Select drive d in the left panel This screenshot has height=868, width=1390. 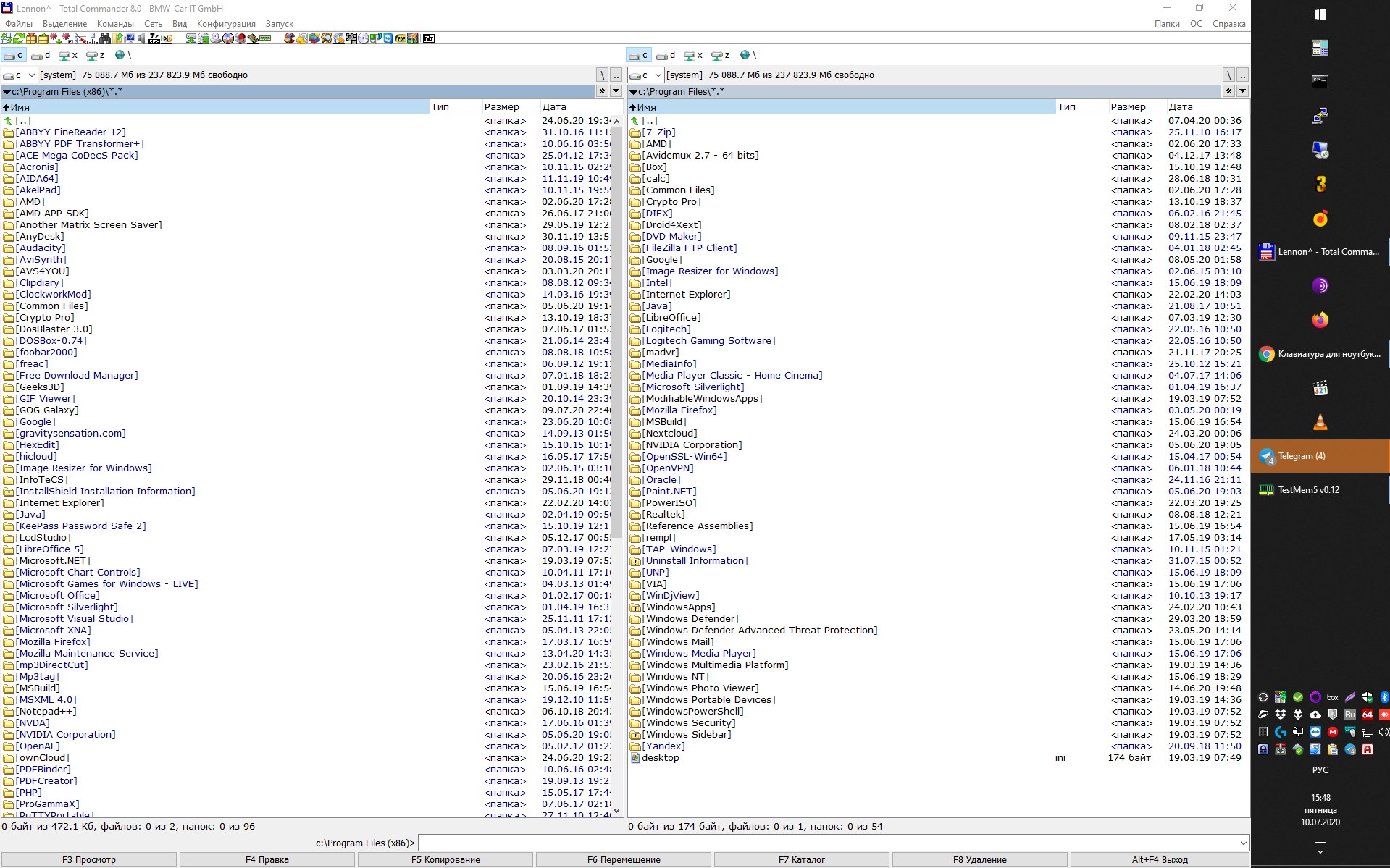coord(41,55)
